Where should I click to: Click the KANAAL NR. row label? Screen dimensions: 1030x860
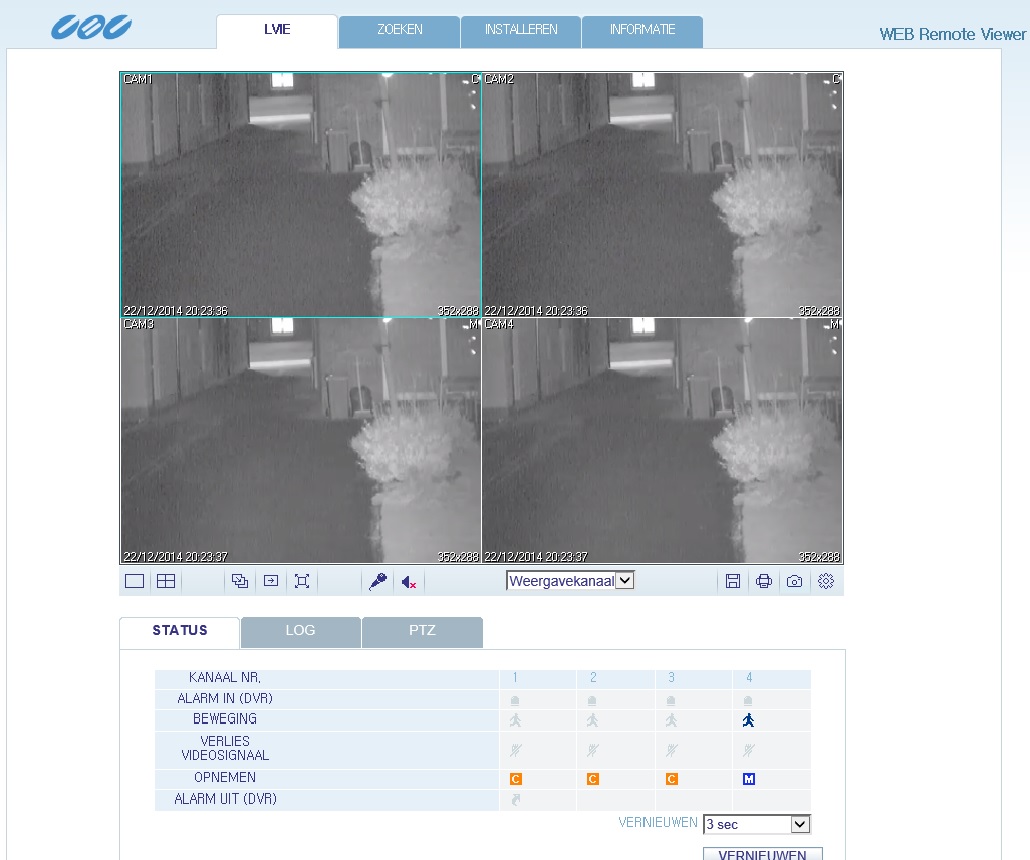225,678
